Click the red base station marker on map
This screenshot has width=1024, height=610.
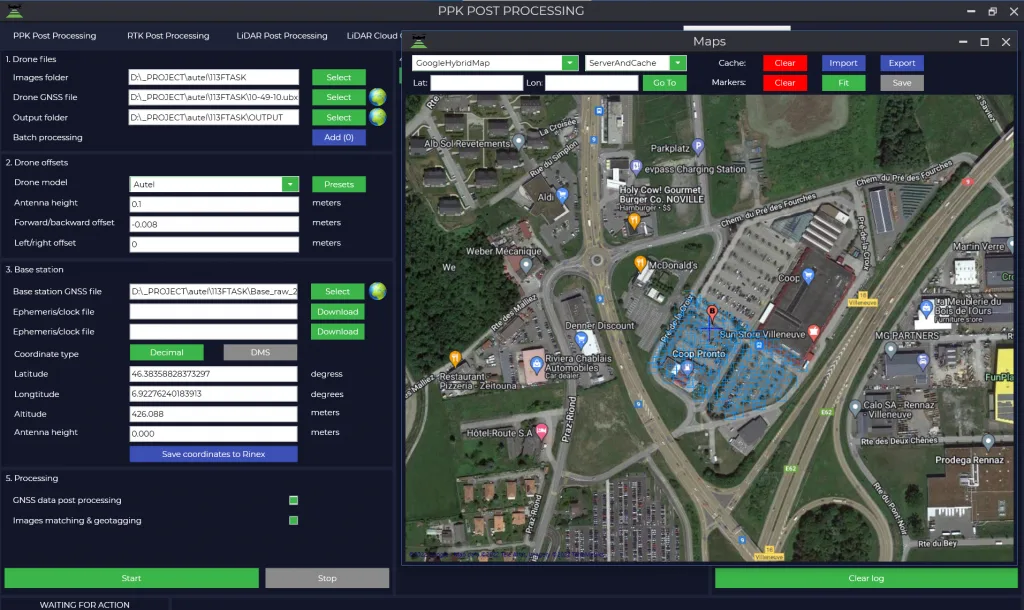pos(712,312)
